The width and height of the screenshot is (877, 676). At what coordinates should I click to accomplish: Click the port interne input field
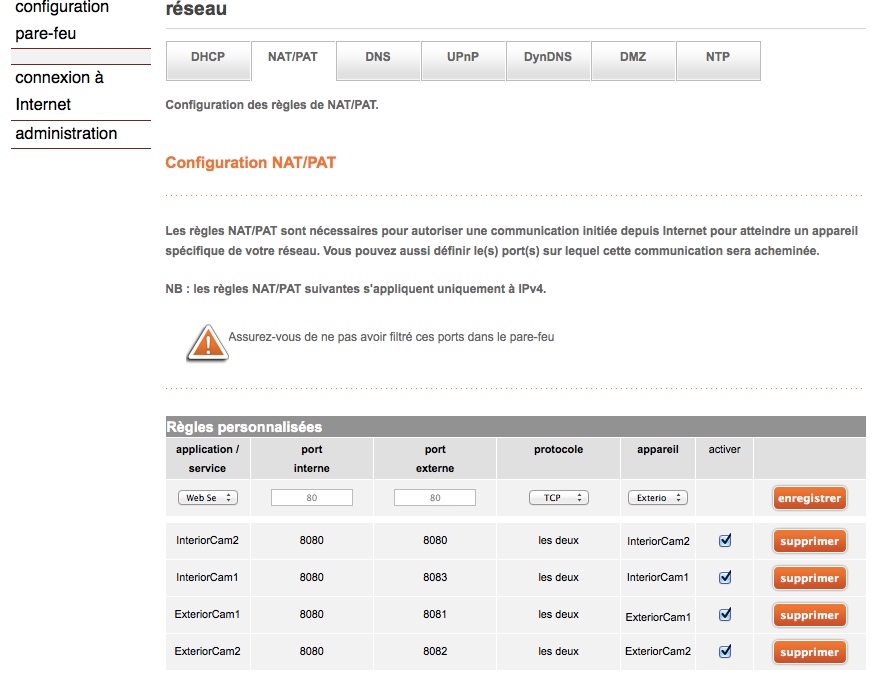(x=311, y=498)
